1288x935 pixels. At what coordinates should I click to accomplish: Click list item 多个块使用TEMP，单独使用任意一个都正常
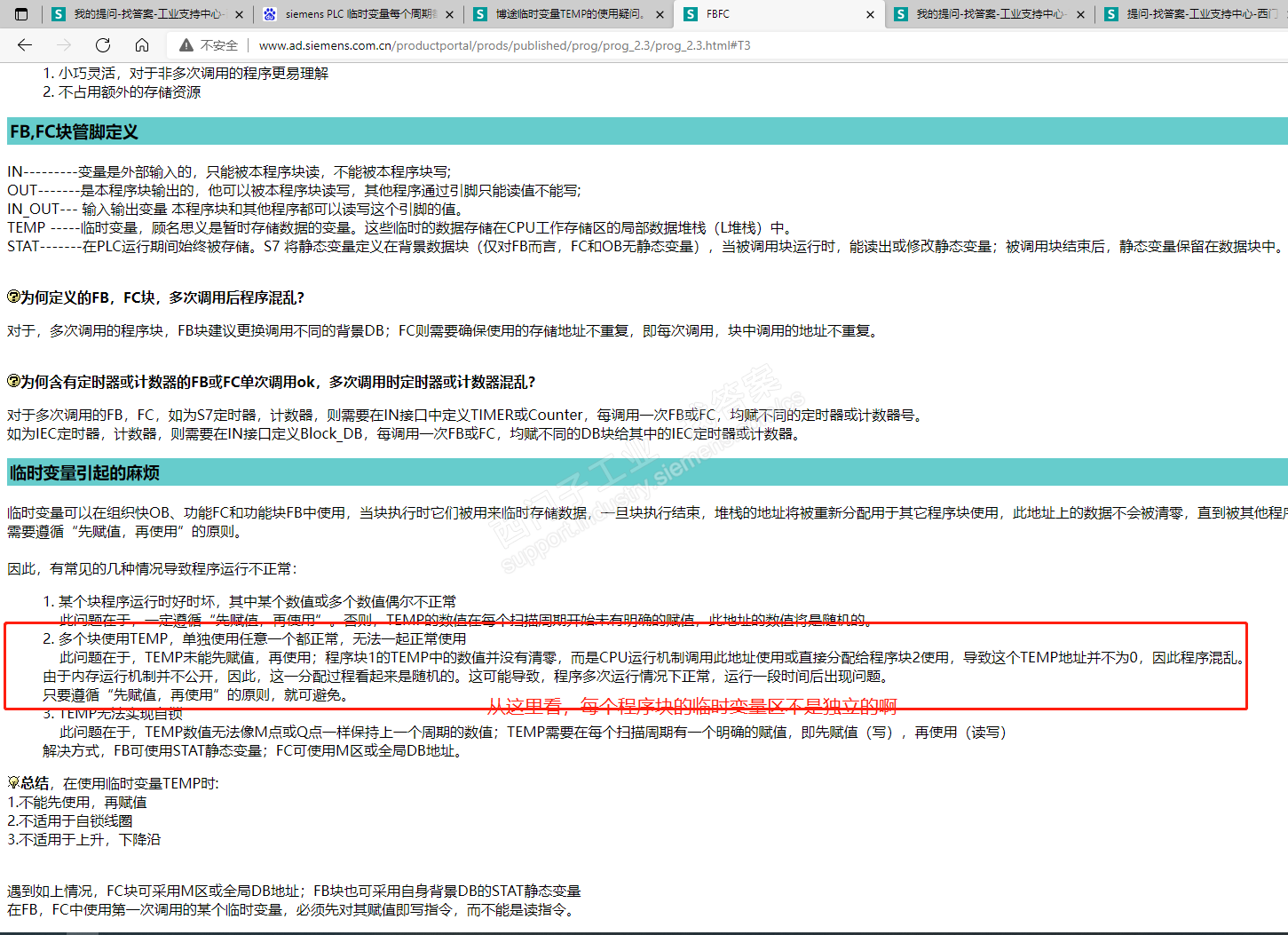(x=262, y=638)
